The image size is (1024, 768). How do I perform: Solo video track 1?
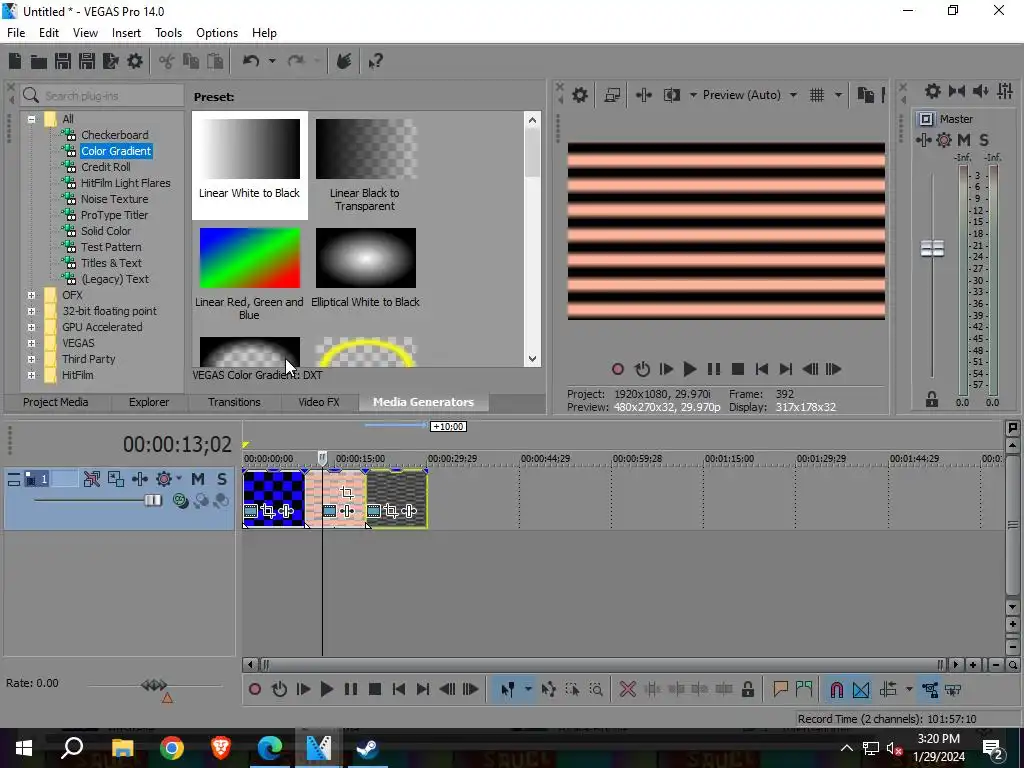(x=222, y=479)
